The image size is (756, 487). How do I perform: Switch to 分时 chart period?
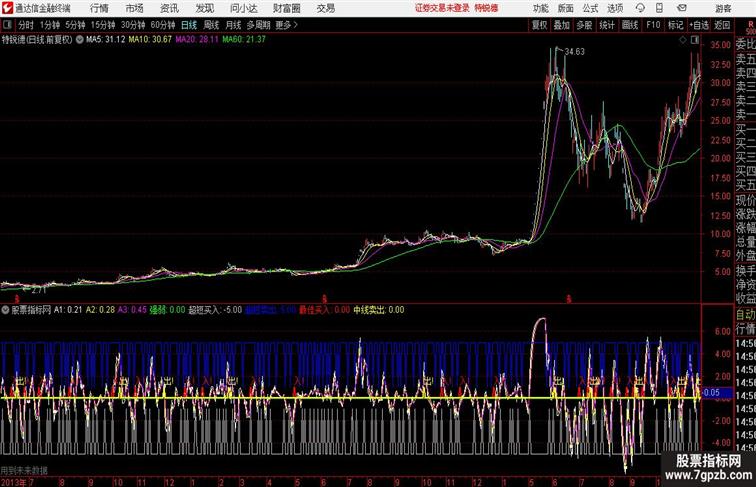[x=26, y=25]
